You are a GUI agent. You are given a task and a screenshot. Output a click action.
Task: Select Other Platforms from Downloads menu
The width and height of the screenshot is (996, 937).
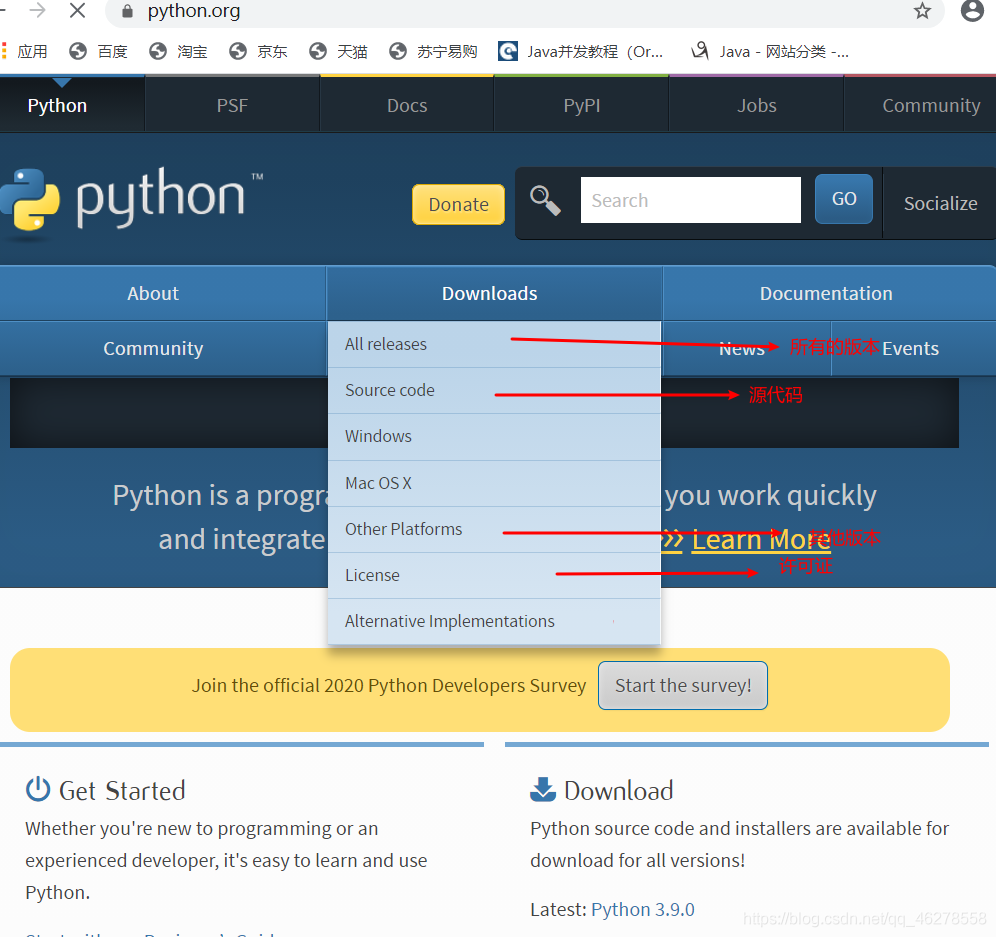(x=494, y=529)
